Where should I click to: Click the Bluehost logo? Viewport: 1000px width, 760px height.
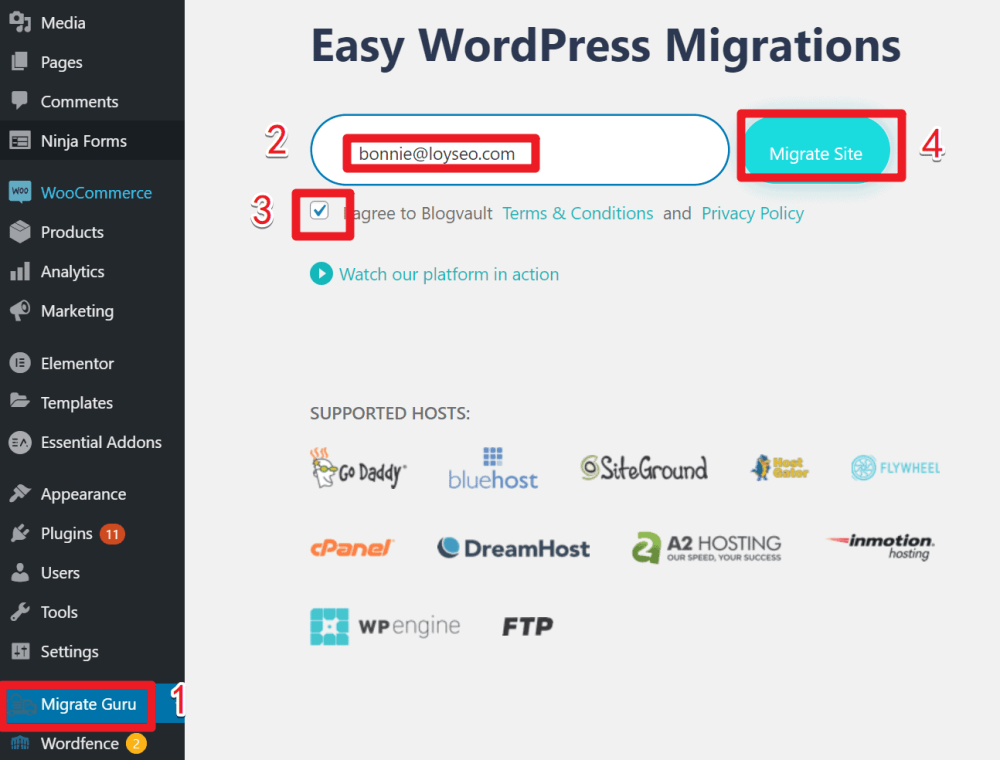pos(492,469)
